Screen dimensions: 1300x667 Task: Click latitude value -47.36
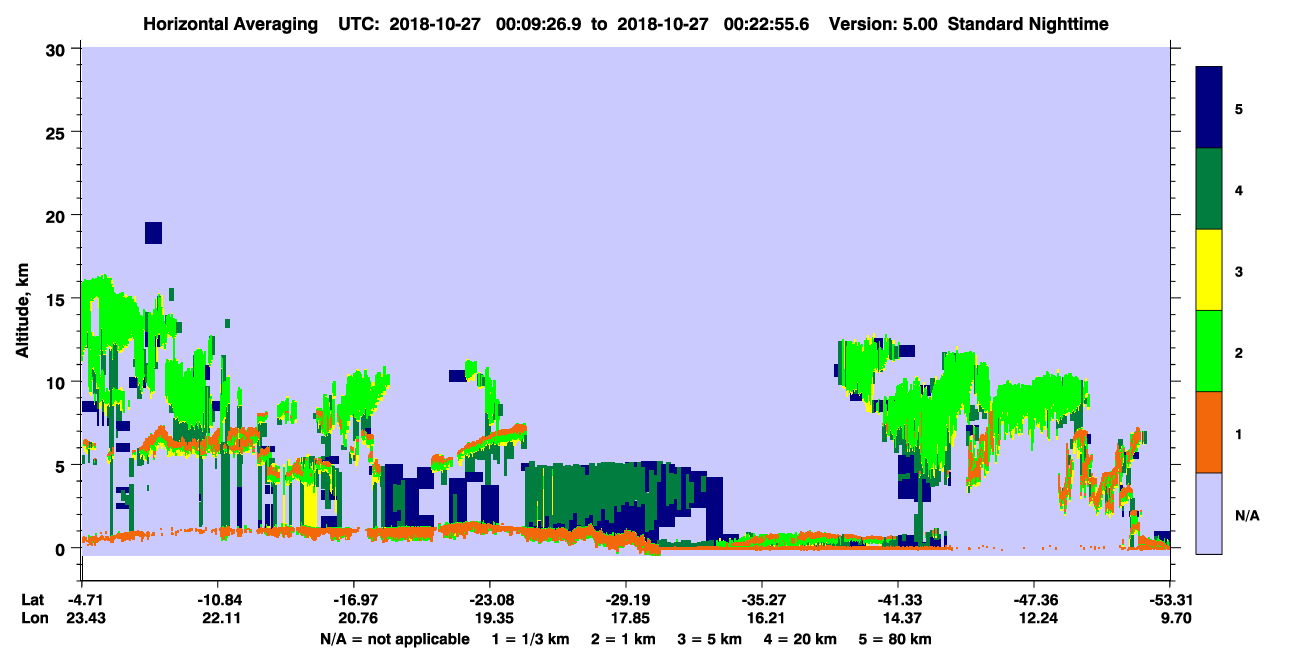click(1034, 600)
